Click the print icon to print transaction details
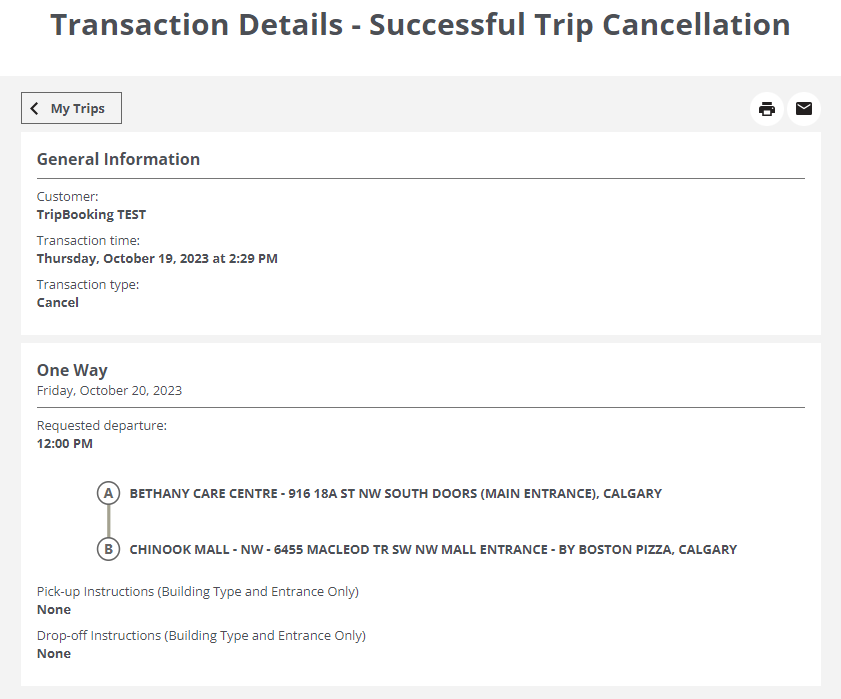 pos(766,108)
